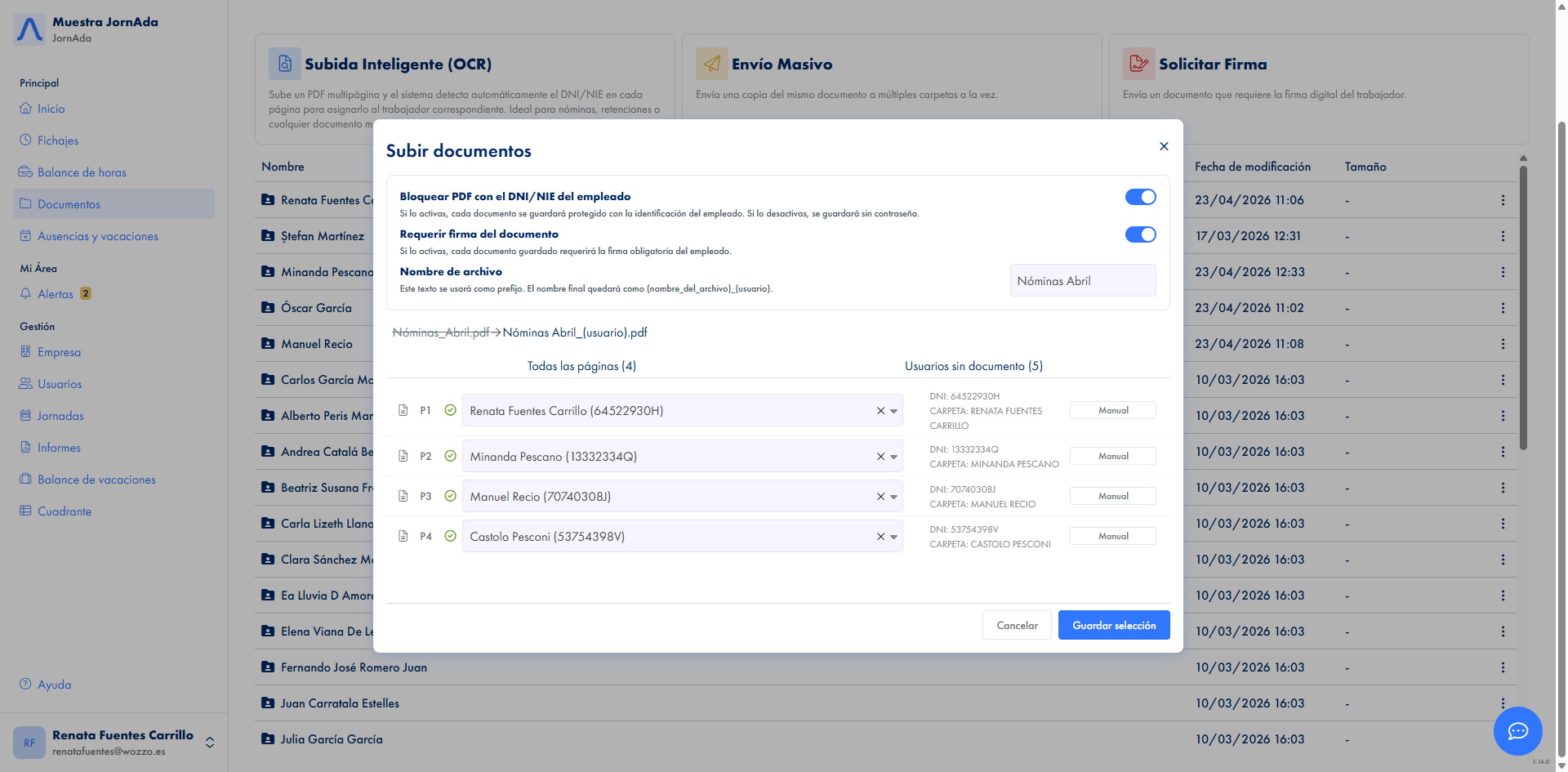The height and width of the screenshot is (772, 1568).
Task: Clear the Renata Fuentes Carrillo page assignment
Action: [x=880, y=410]
